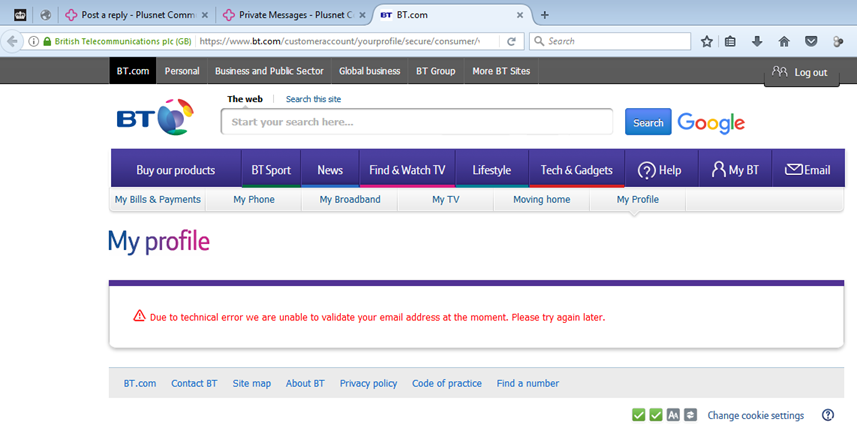Open Business and Public Sector
The image size is (857, 440).
(269, 71)
